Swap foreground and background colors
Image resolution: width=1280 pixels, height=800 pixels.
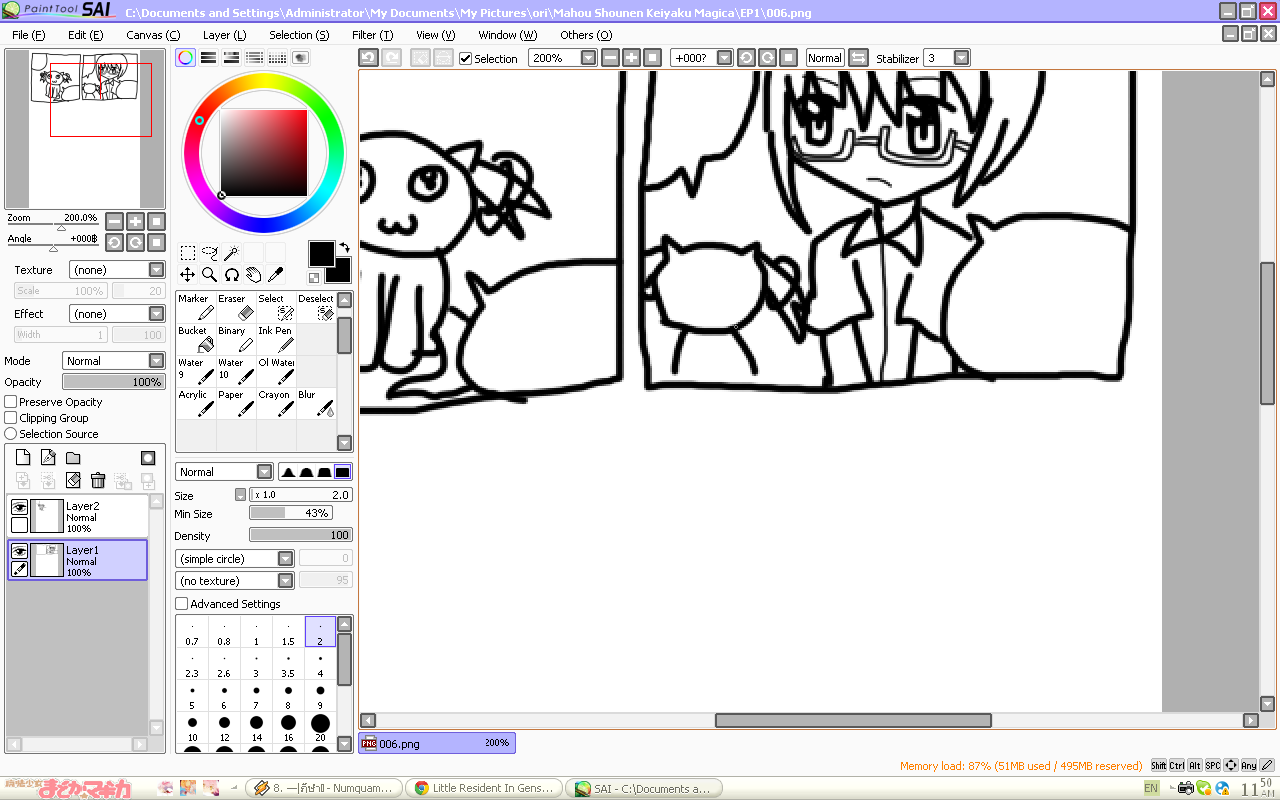[344, 247]
